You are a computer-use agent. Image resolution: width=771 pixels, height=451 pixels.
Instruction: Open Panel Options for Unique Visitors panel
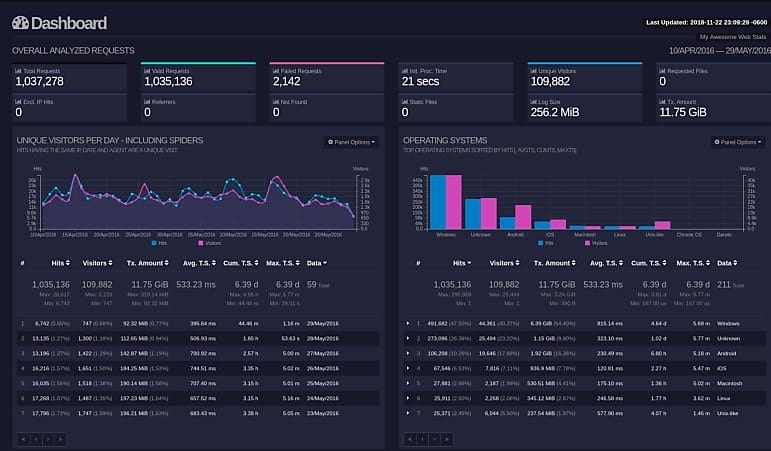coord(351,142)
